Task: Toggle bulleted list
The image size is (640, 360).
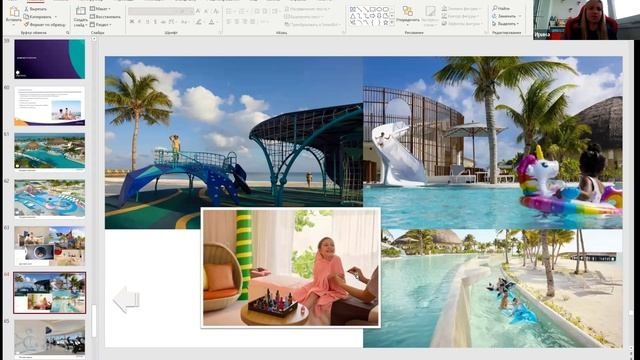Action: [x=230, y=11]
